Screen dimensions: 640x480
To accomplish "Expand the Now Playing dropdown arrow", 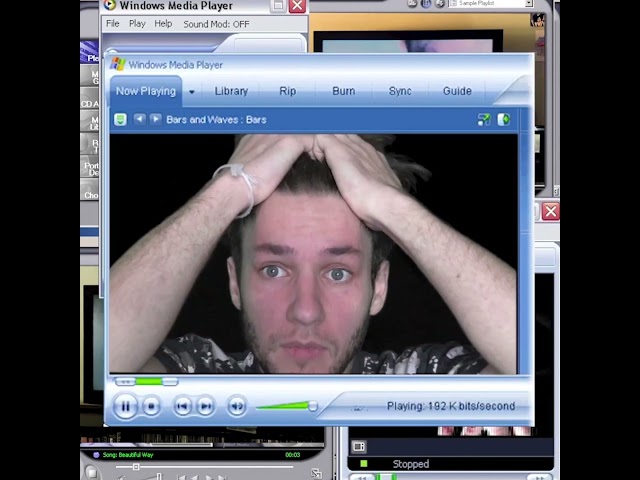I will [191, 92].
